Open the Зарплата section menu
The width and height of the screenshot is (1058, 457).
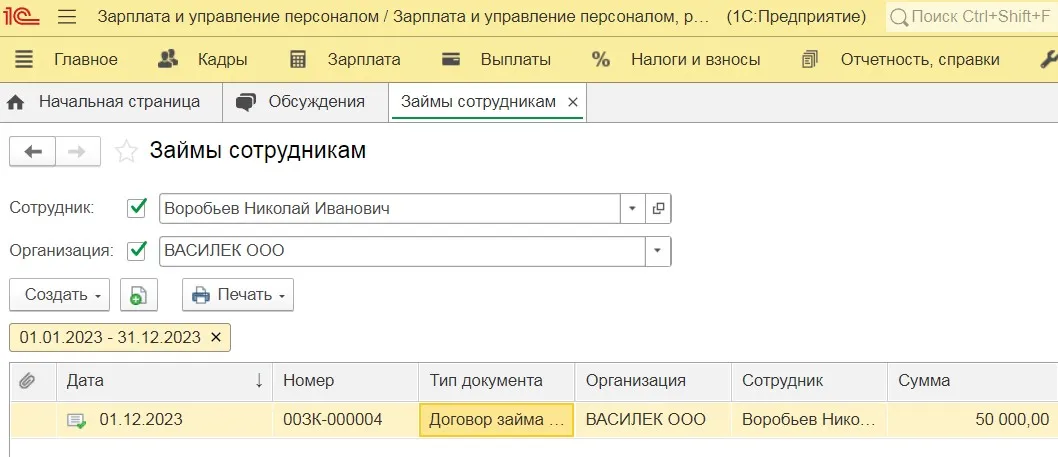tap(345, 59)
